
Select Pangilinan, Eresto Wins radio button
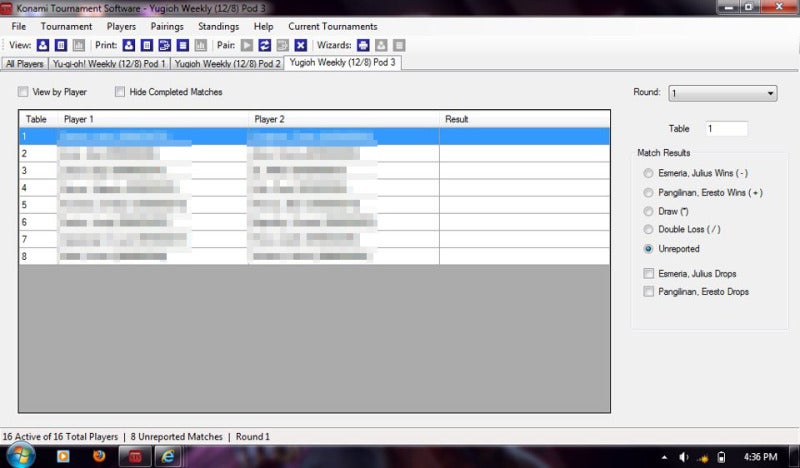648,193
